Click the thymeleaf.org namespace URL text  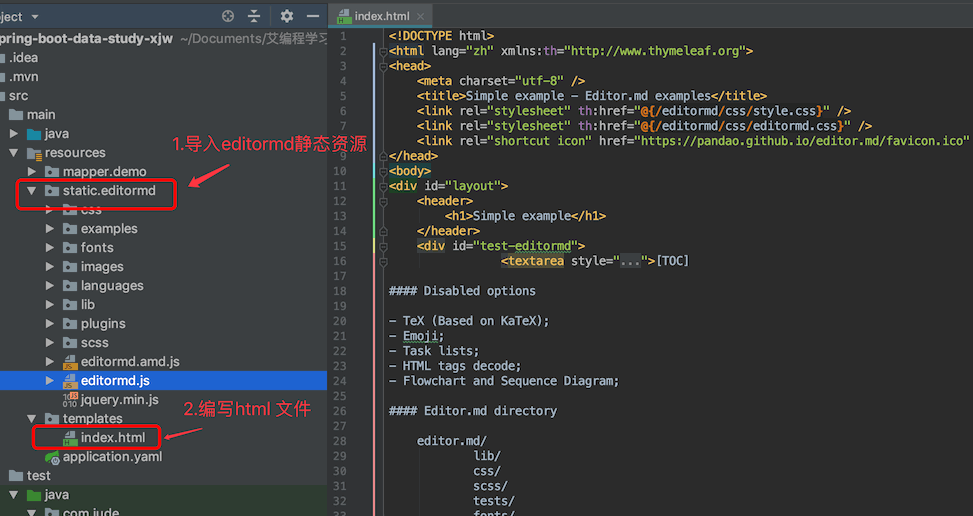tap(655, 51)
